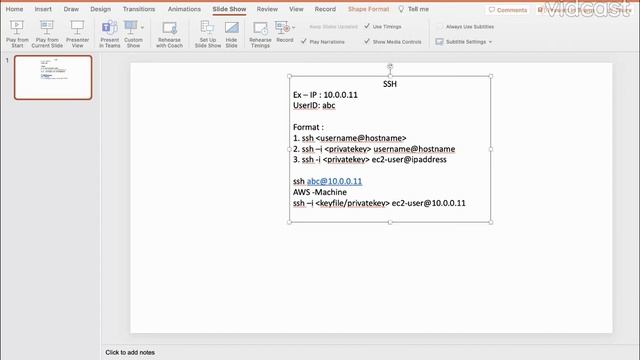This screenshot has width=640, height=360.
Task: Click the Comments button
Action: click(507, 10)
